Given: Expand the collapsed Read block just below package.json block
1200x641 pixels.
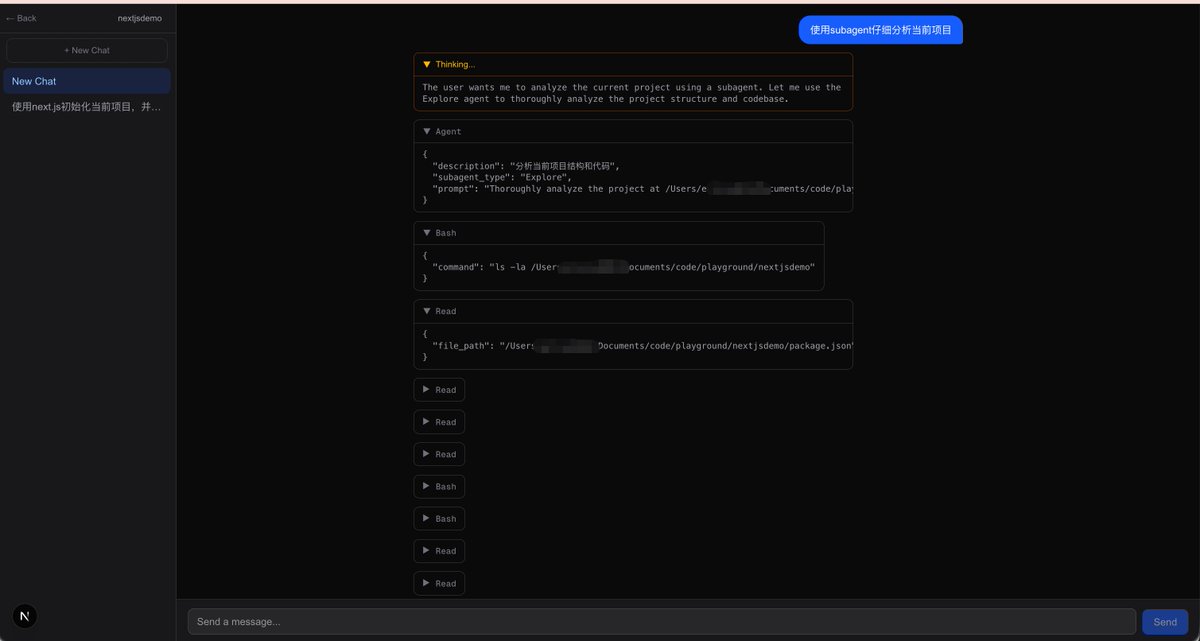Looking at the screenshot, I should [439, 390].
